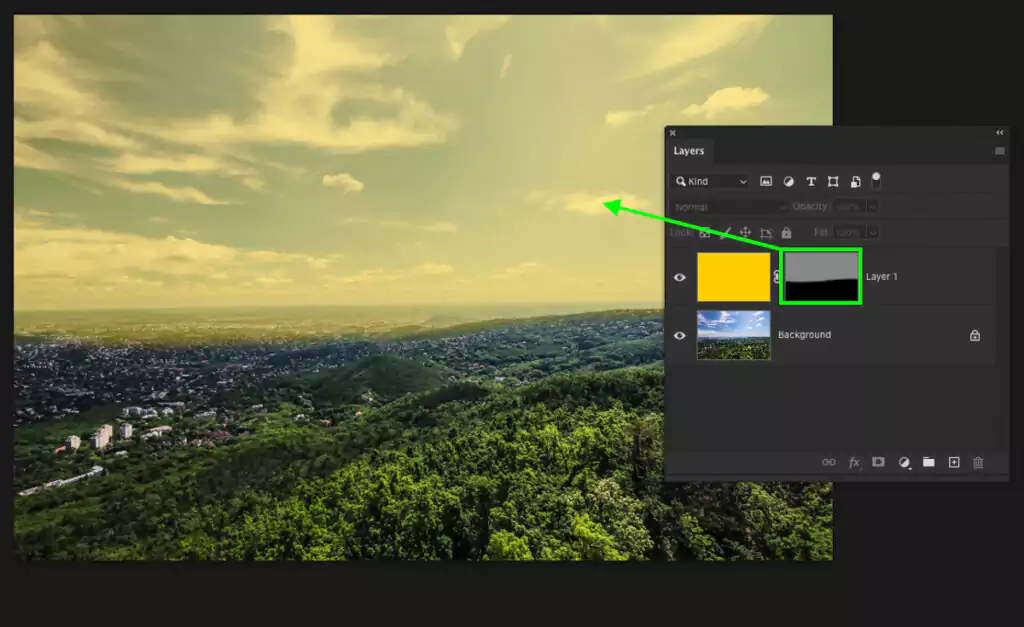Close the Layers panel
The image size is (1024, 627).
pos(673,133)
